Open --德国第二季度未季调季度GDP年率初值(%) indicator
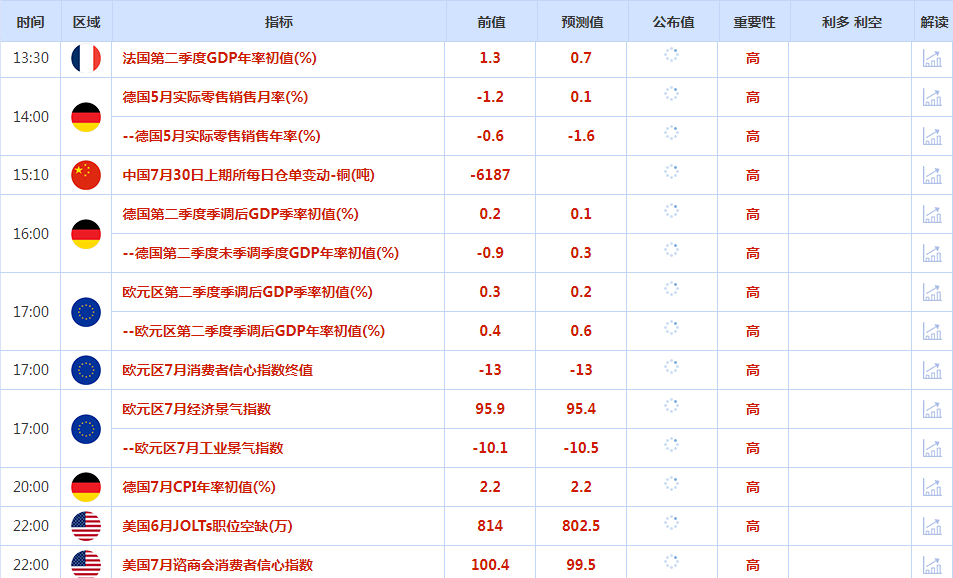Screen dimensions: 953x578 coord(261,253)
